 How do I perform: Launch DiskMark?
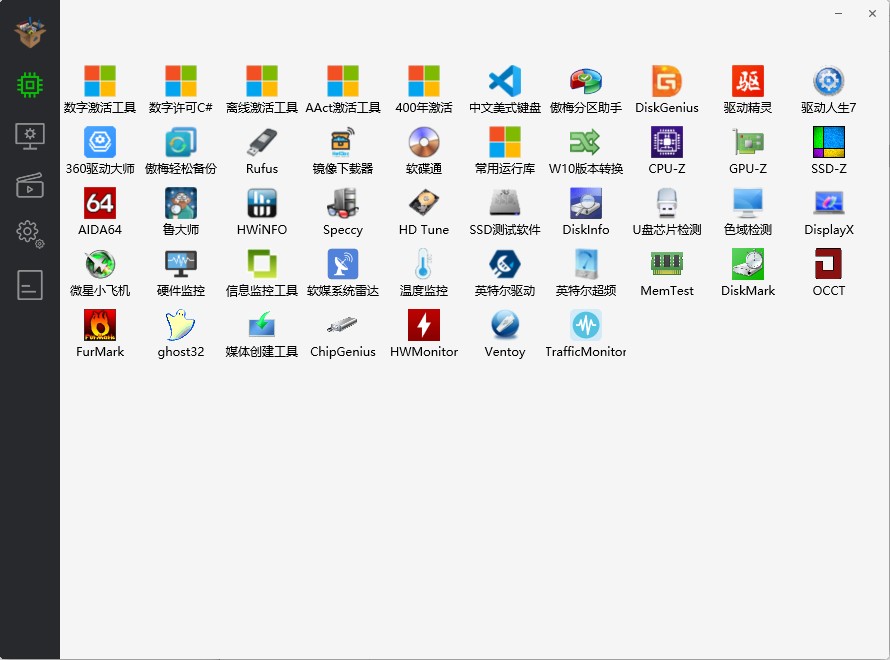[748, 273]
